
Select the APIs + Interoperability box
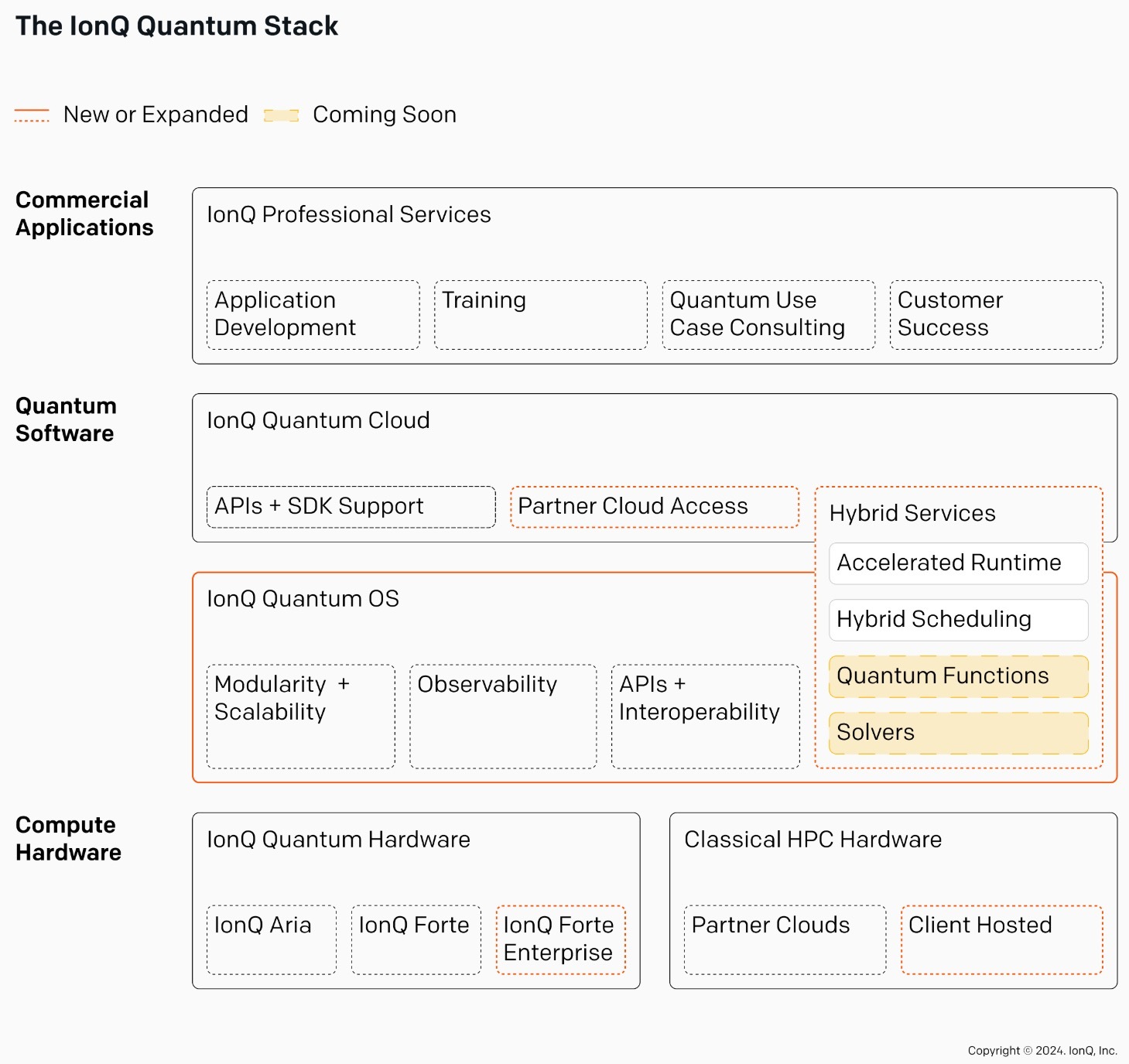(706, 717)
